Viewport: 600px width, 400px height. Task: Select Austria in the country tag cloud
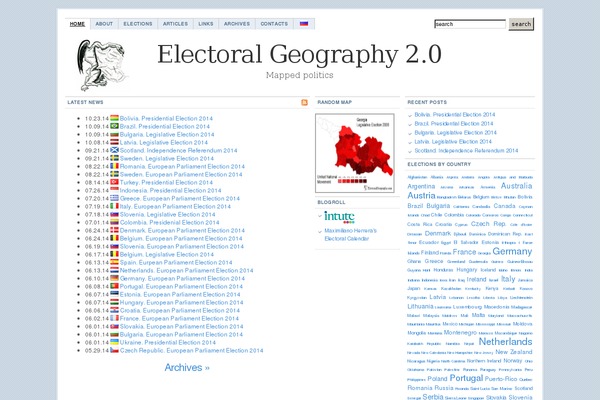(x=421, y=196)
